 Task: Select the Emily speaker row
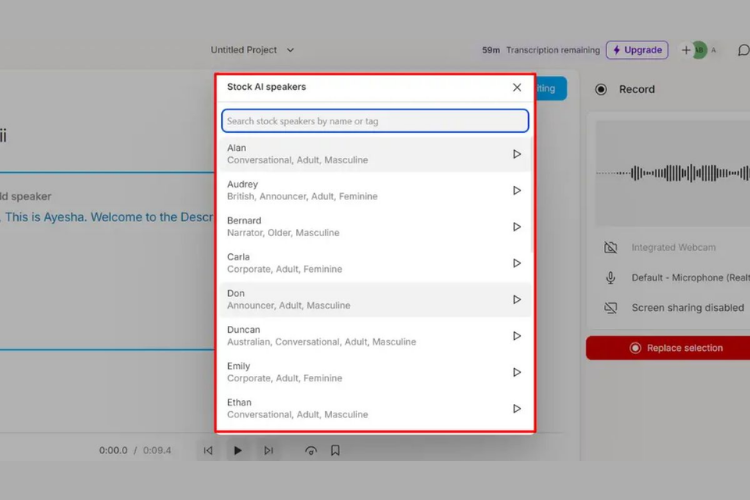point(375,372)
